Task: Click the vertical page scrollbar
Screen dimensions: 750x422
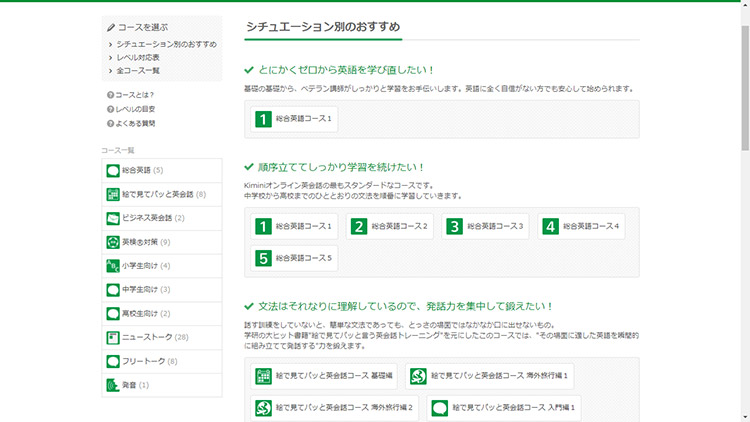Action: (x=744, y=80)
